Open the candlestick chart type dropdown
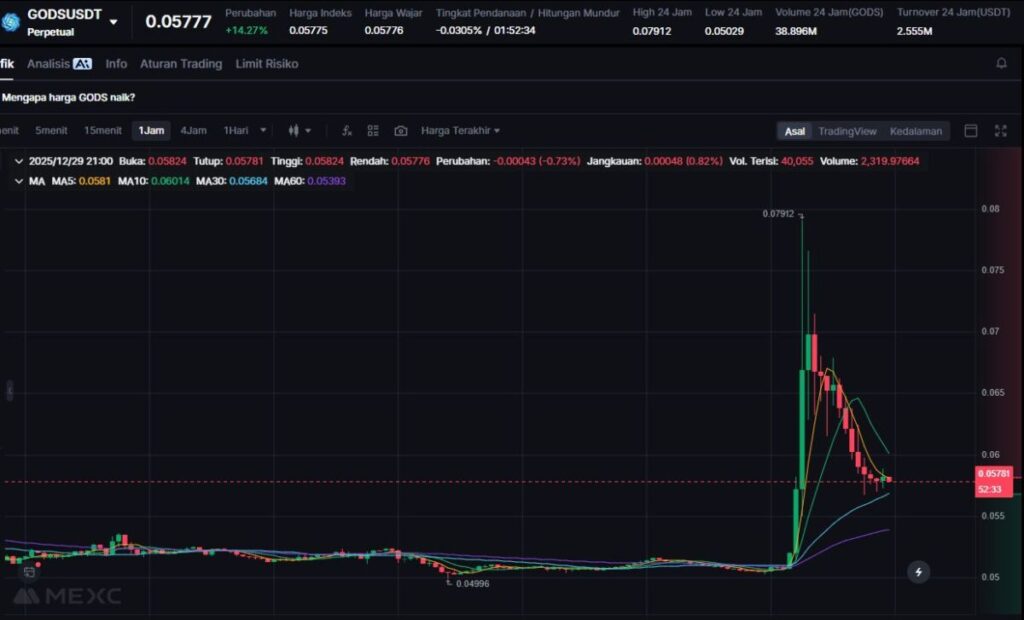Image resolution: width=1024 pixels, height=620 pixels. [x=300, y=131]
